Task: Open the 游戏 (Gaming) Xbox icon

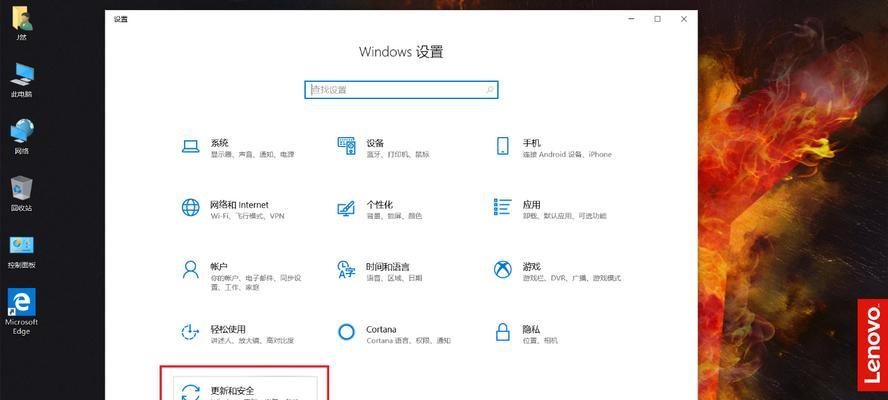Action: 502,270
